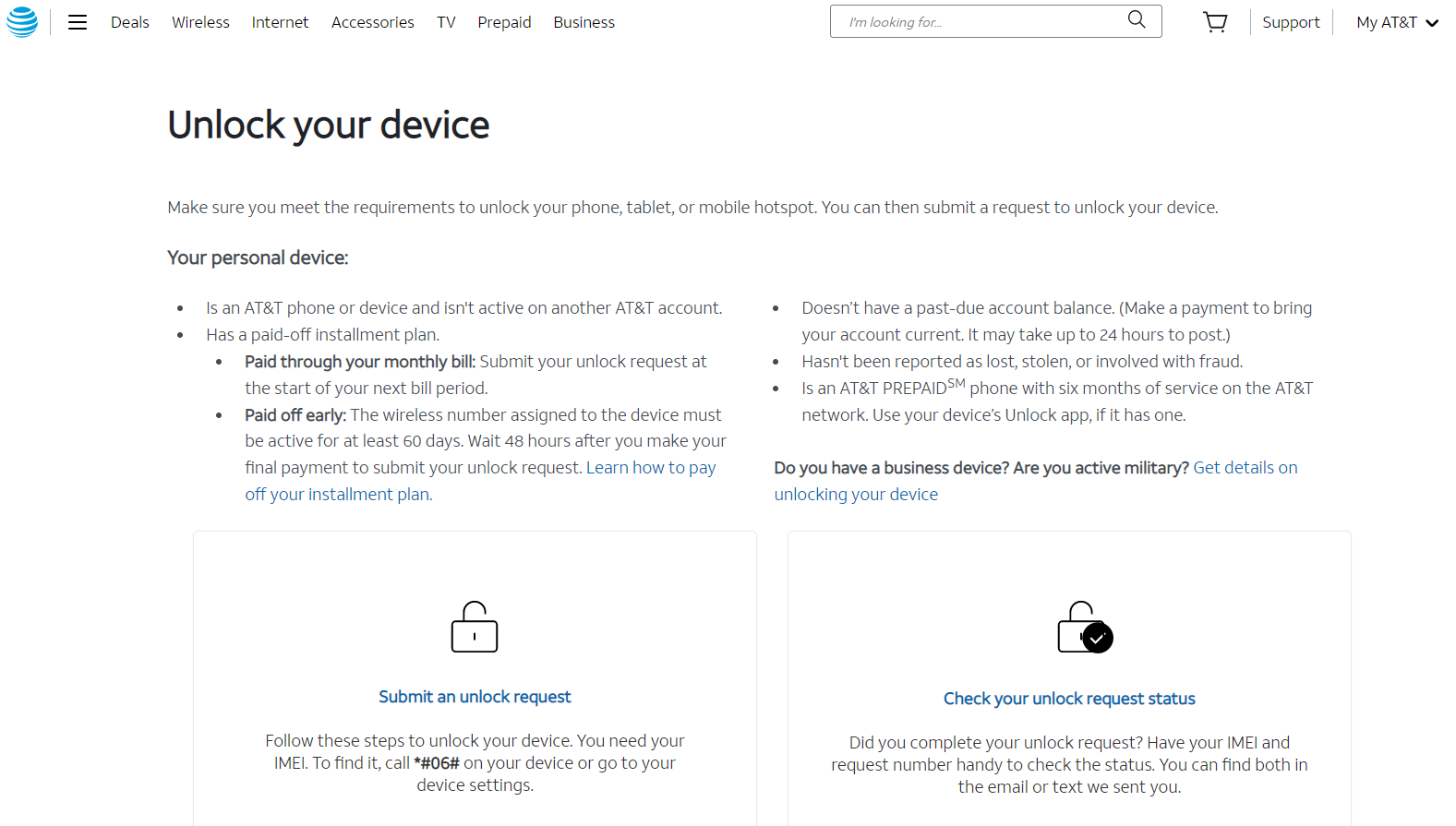
Task: Click the "Paid off early:" bold text
Action: [x=295, y=415]
